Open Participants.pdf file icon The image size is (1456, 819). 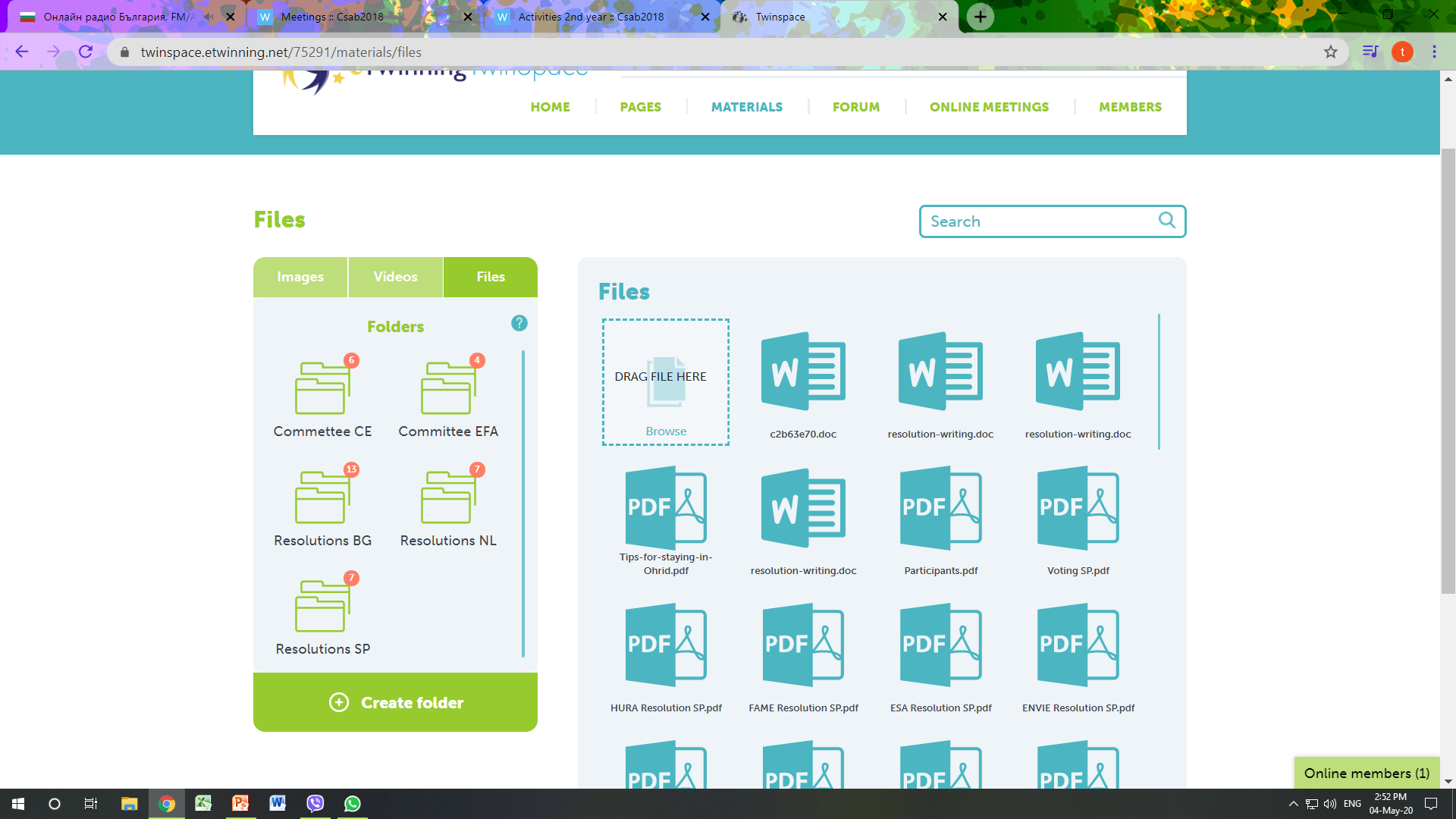click(x=940, y=508)
